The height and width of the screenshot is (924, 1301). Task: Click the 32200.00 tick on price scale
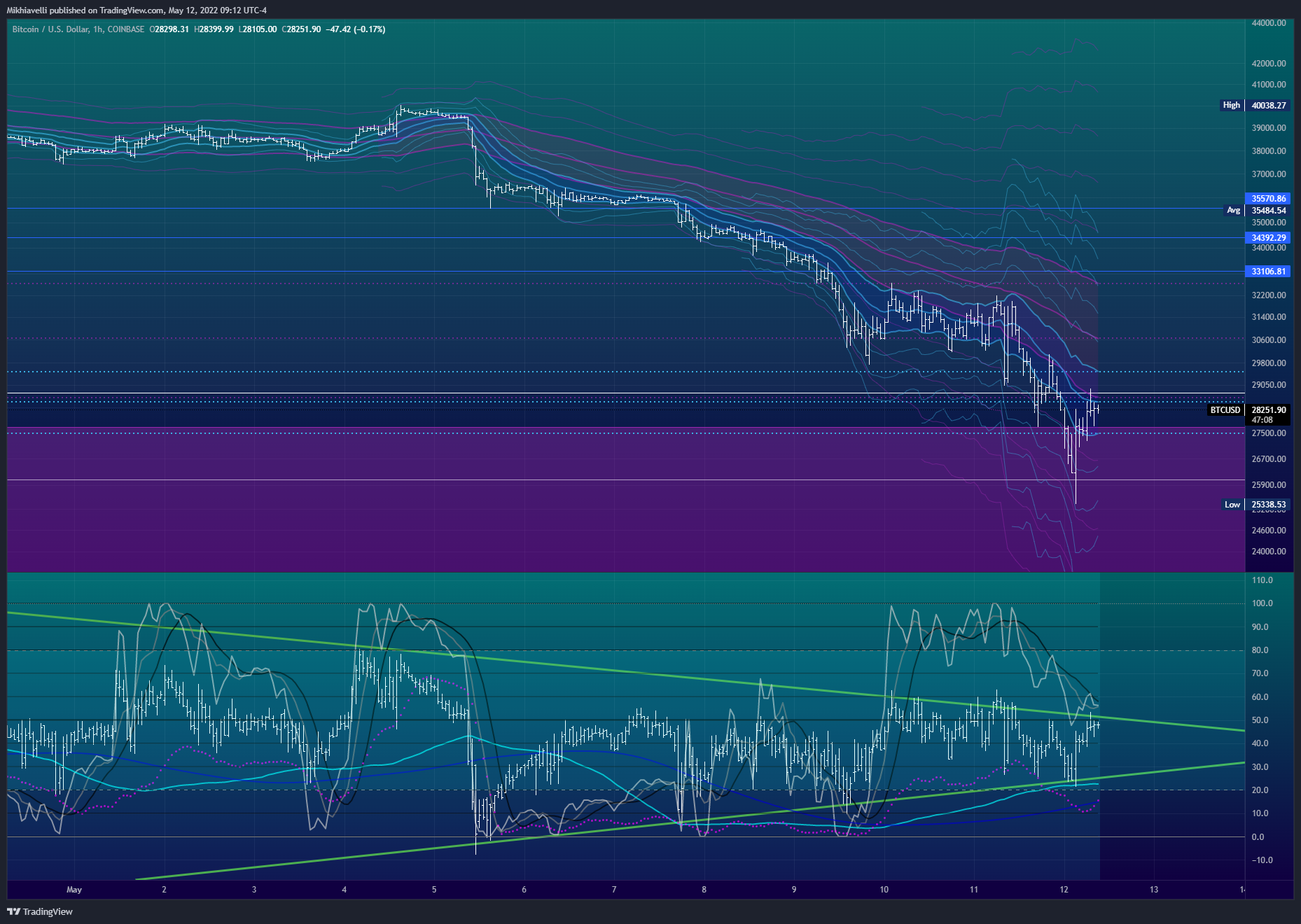(1269, 295)
